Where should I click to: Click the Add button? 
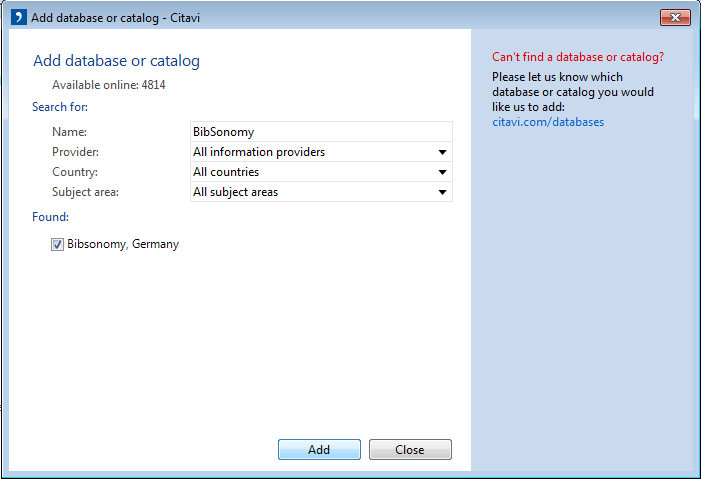(319, 449)
